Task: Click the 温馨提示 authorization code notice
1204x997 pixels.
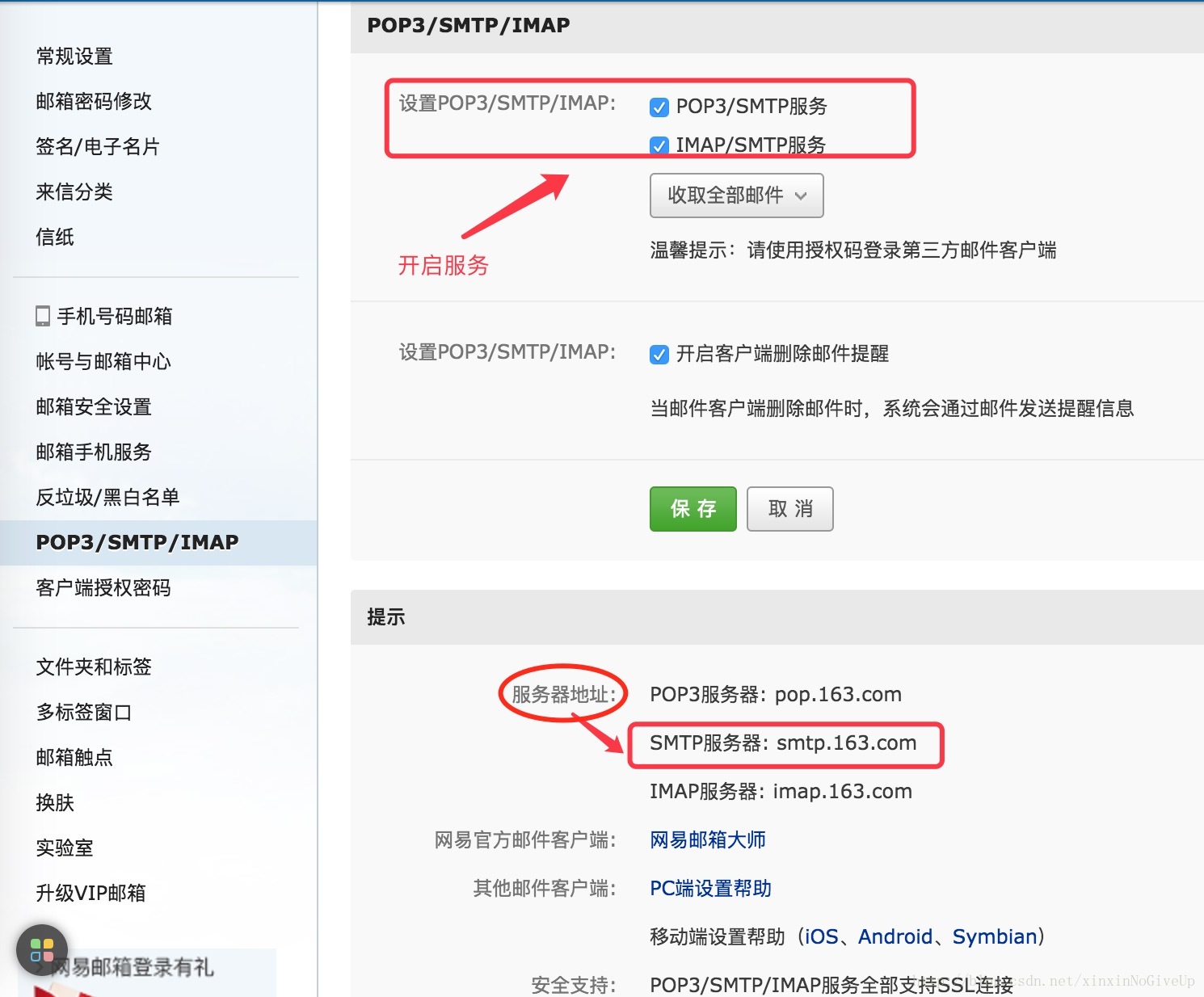Action: click(853, 250)
